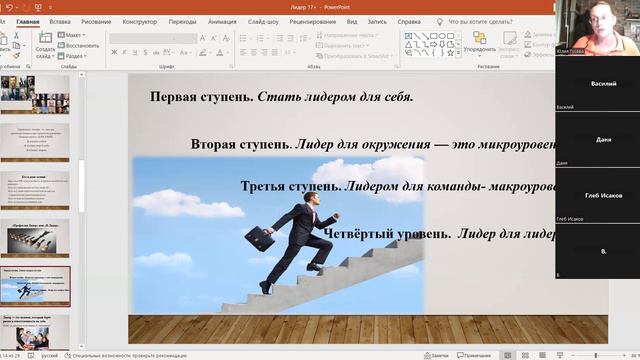Click the font color A swatch
This screenshot has height=360, width=640.
(220, 53)
